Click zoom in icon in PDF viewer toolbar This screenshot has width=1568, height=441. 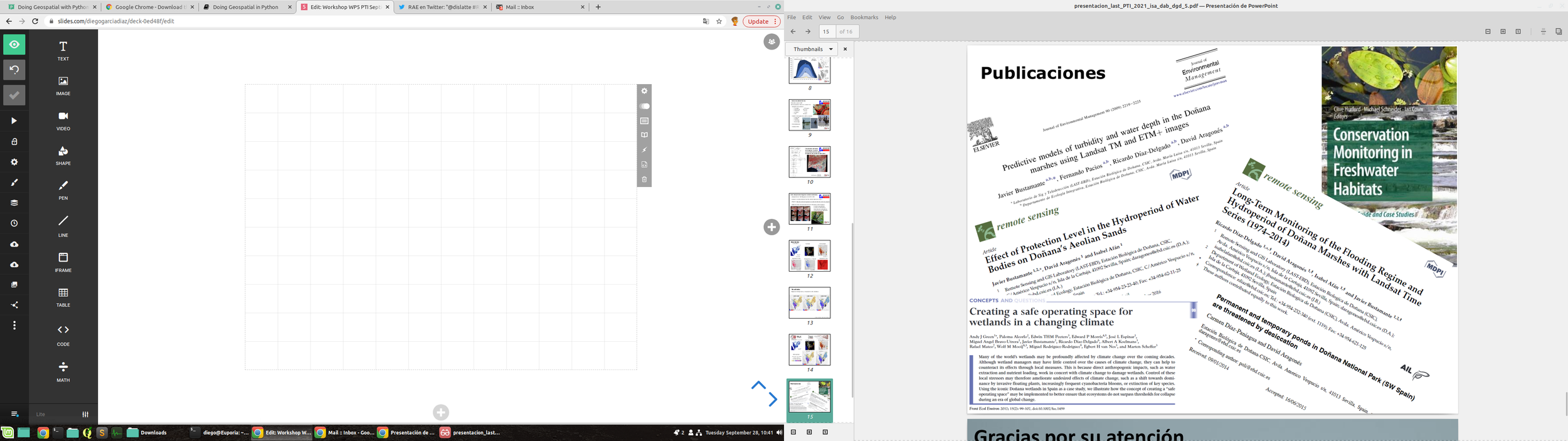point(1503,31)
